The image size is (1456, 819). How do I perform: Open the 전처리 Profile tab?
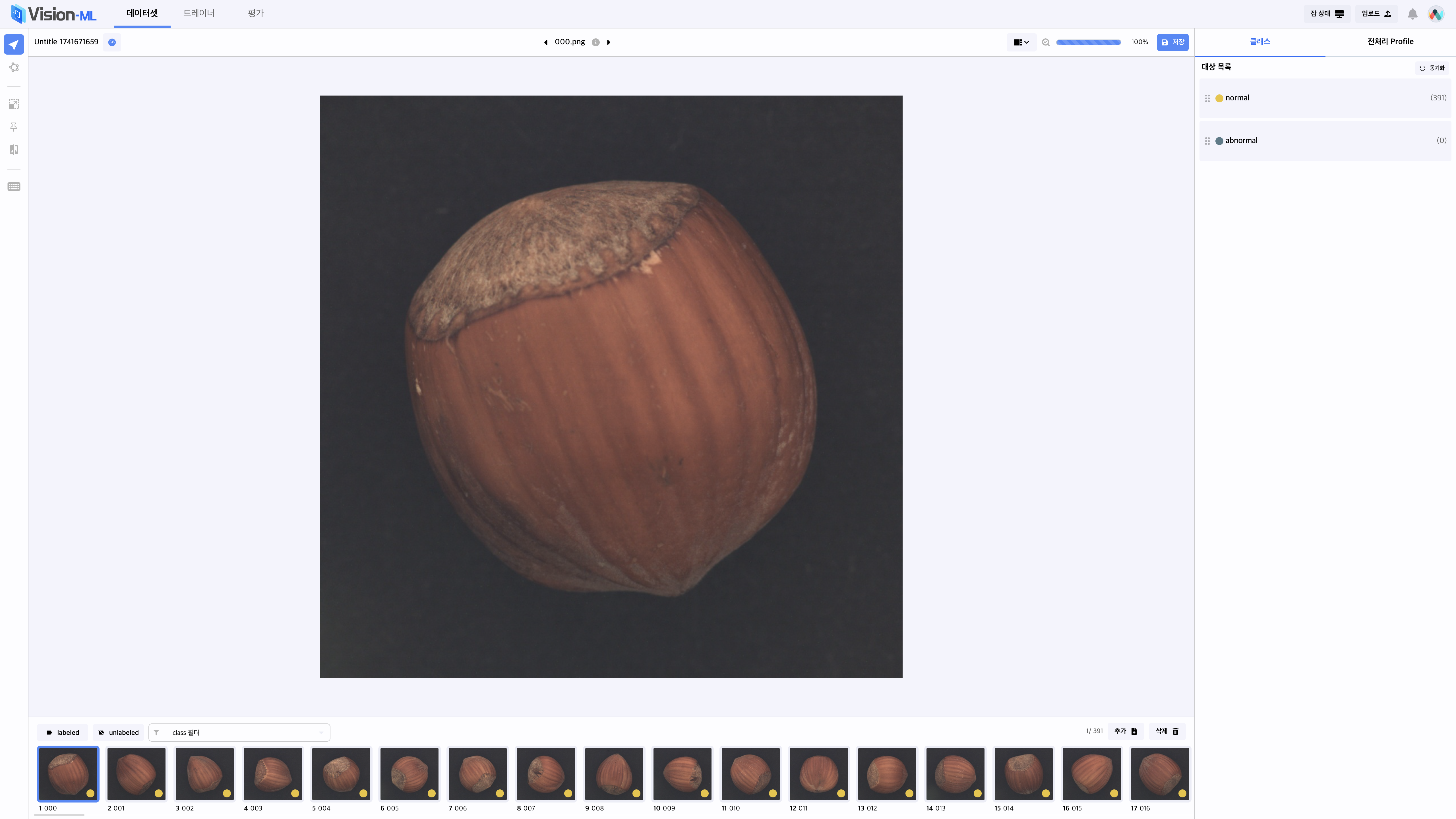[x=1390, y=42]
